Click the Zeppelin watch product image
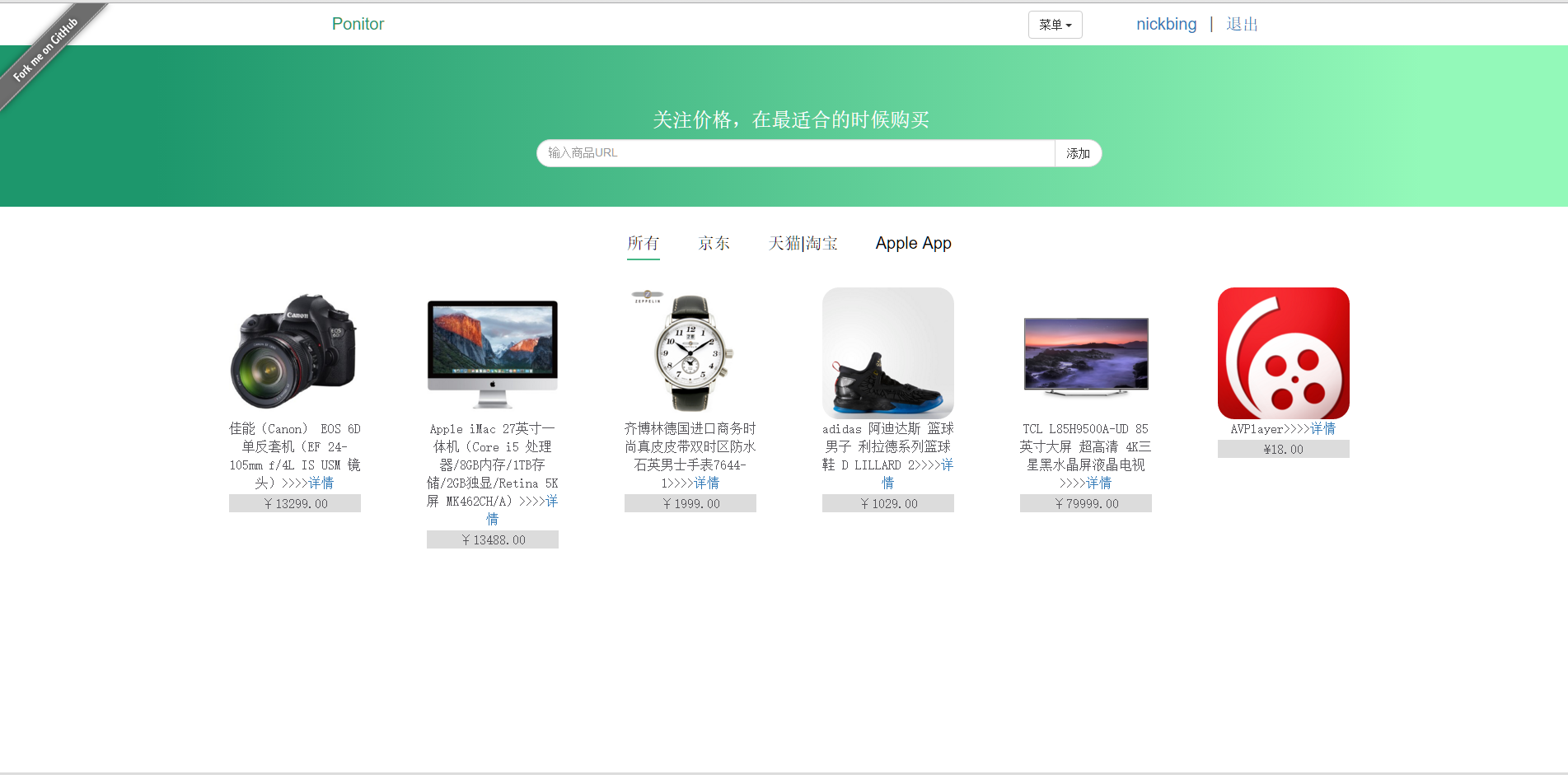This screenshot has width=1568, height=775. [x=690, y=352]
